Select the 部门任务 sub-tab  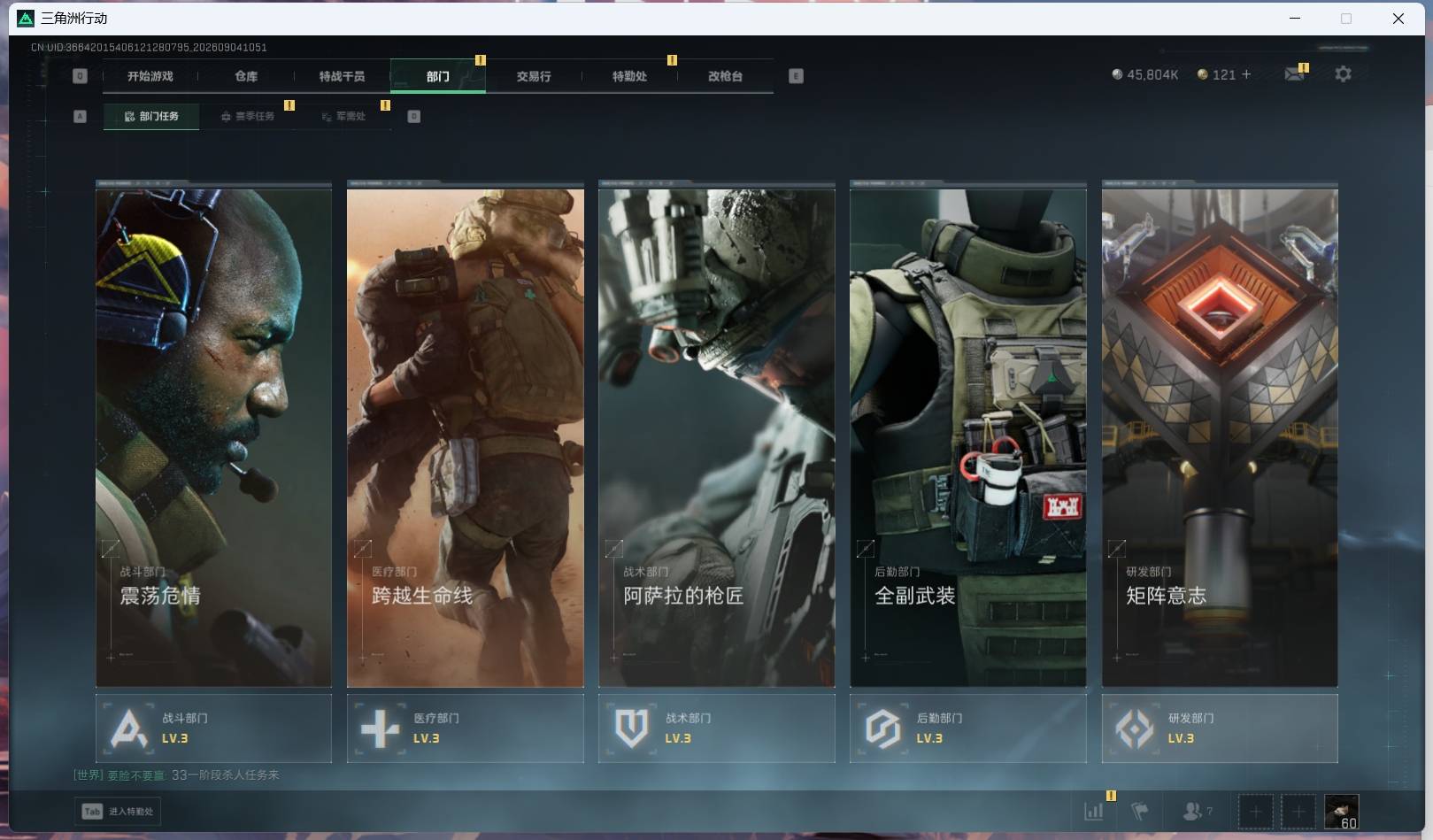151,116
